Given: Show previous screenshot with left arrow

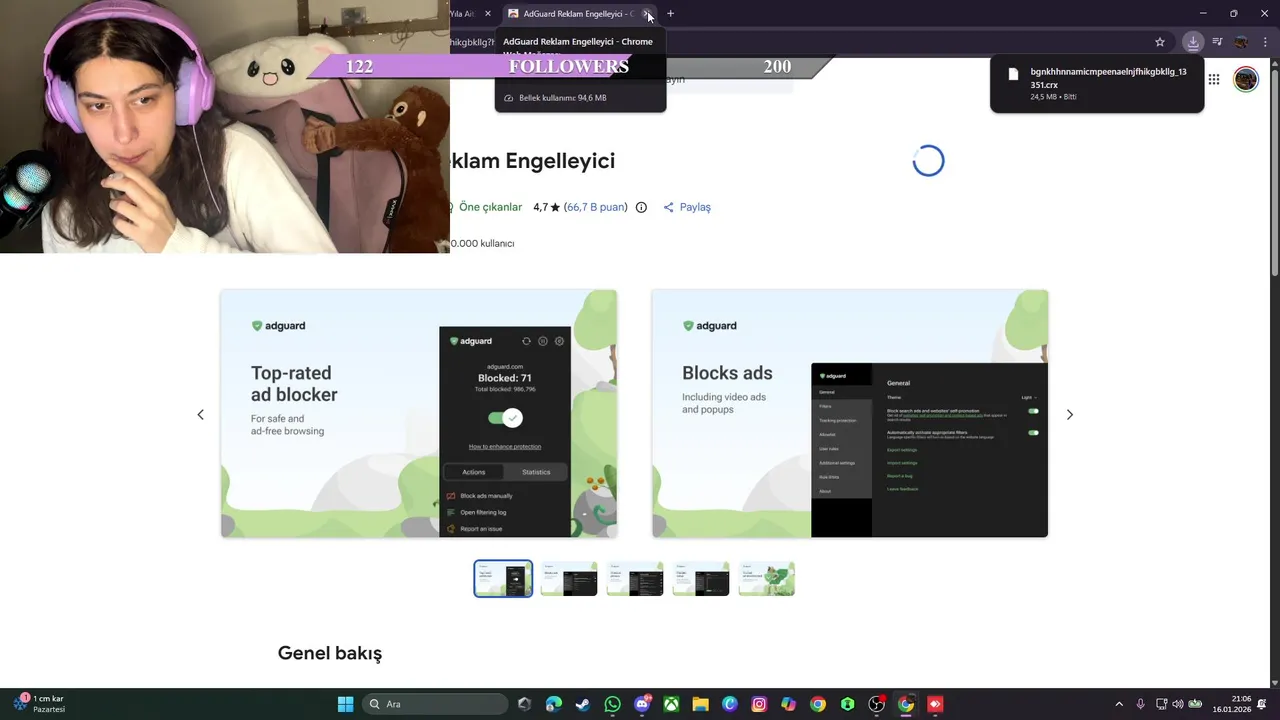Looking at the screenshot, I should coord(200,414).
